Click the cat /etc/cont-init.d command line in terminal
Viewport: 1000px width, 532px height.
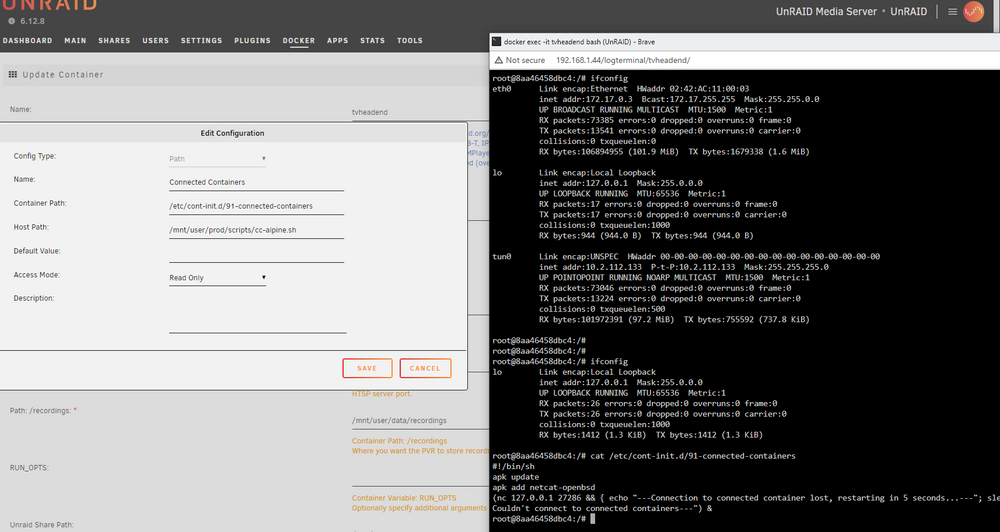[x=644, y=456]
